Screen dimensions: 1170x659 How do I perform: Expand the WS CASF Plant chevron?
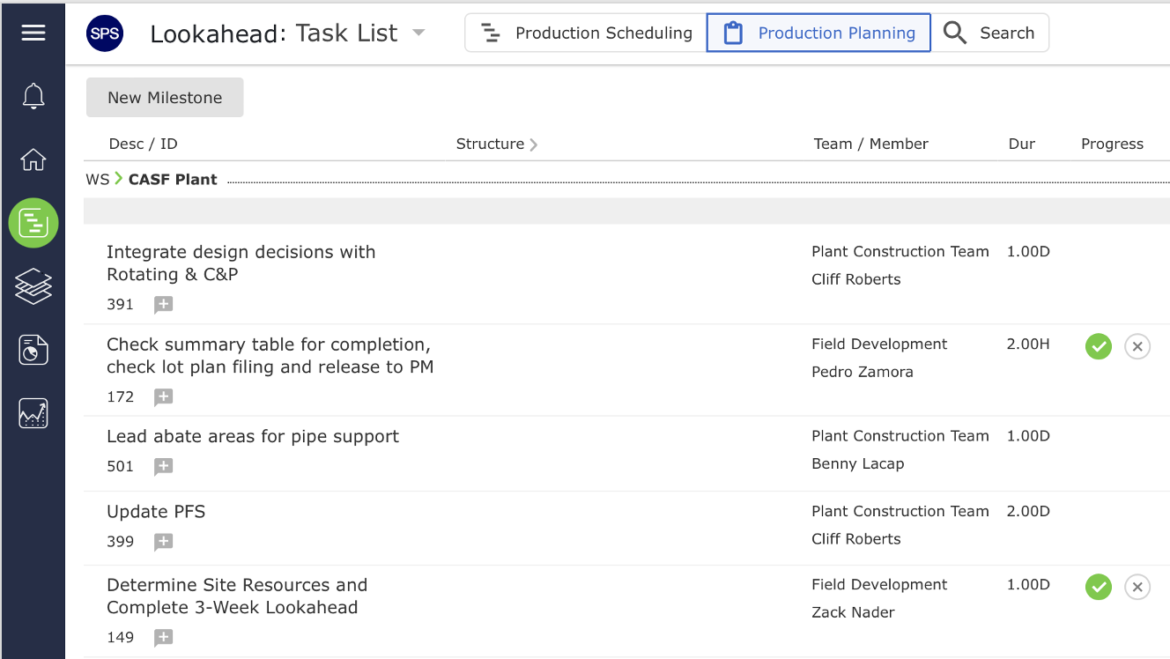(x=119, y=179)
